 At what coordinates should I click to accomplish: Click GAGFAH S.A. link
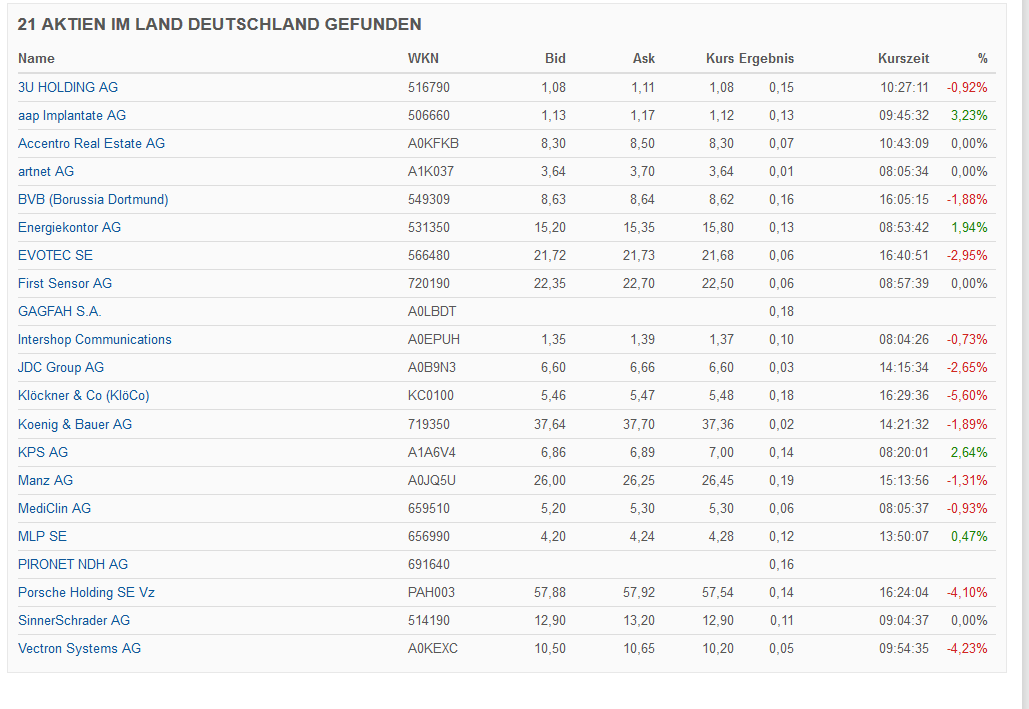[60, 311]
